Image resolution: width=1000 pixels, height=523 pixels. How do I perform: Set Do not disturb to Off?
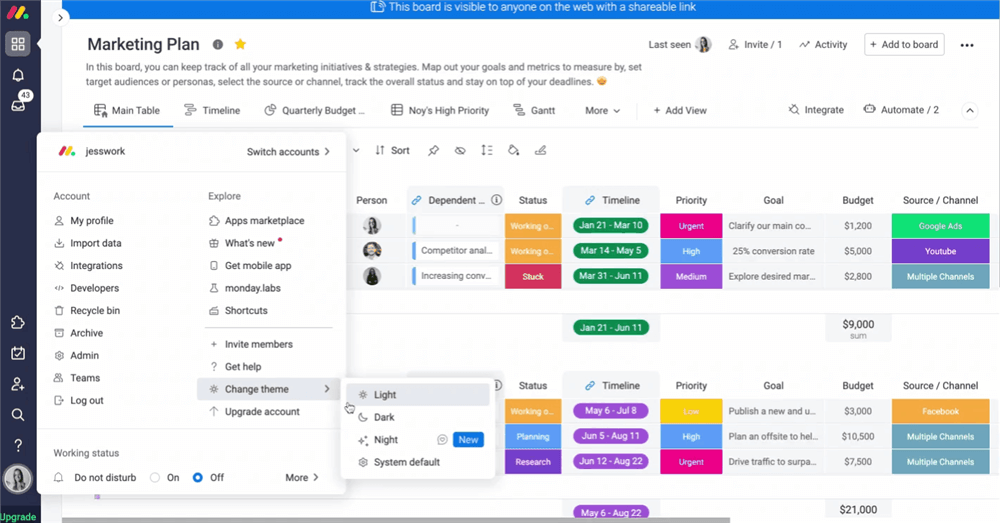click(198, 477)
